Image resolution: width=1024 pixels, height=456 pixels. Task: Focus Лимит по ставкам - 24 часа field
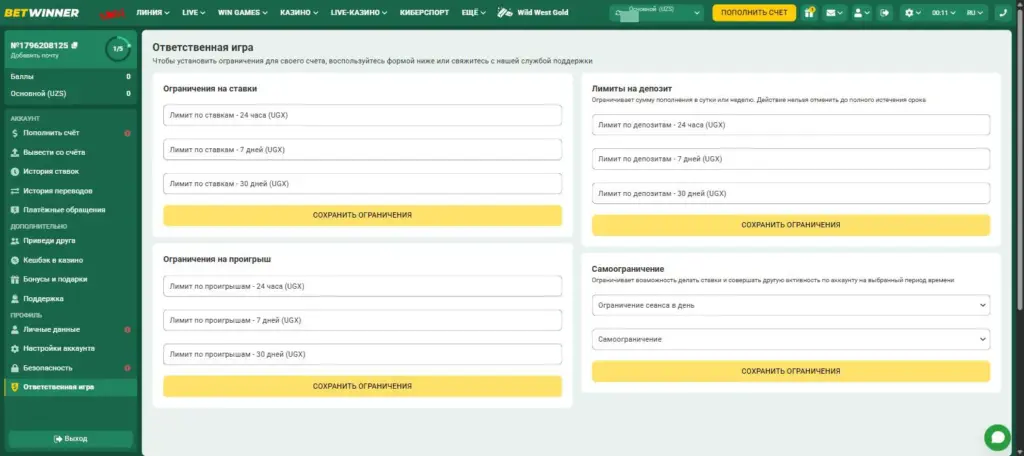362,115
